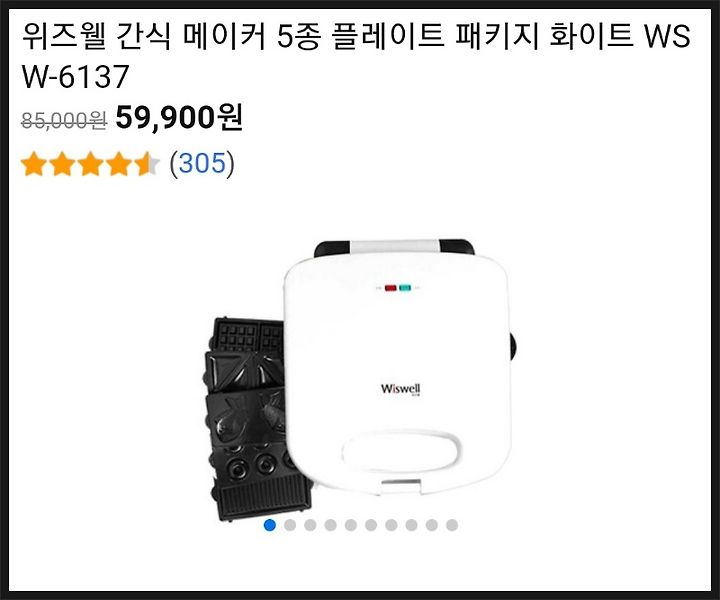The image size is (720, 600).
Task: Click the orange star rating icons
Action: pyautogui.click(x=90, y=164)
